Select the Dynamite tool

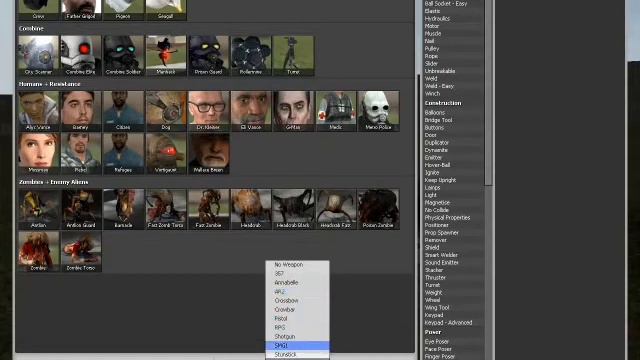click(x=436, y=150)
